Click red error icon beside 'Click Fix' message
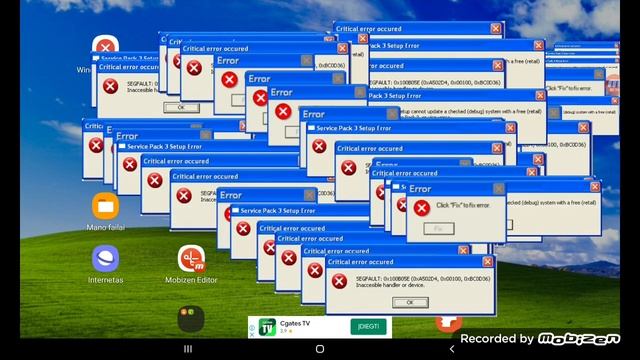Viewport: 640px width, 360px height. tap(422, 208)
